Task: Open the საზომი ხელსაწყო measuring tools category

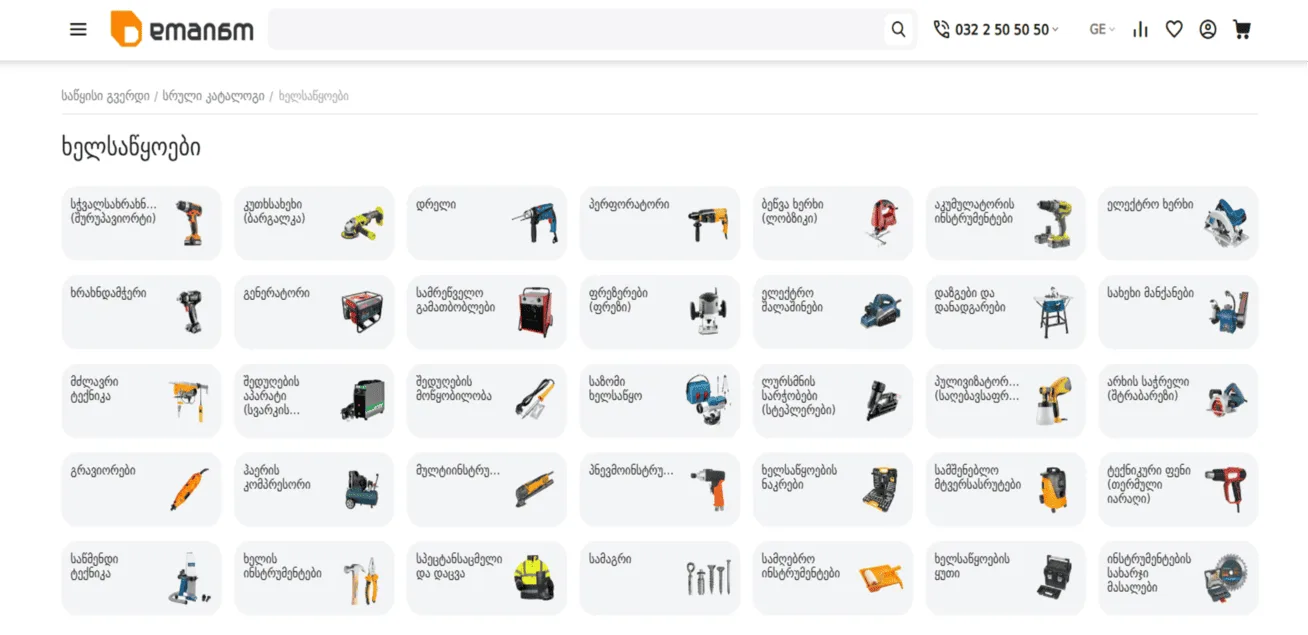Action: [x=660, y=401]
